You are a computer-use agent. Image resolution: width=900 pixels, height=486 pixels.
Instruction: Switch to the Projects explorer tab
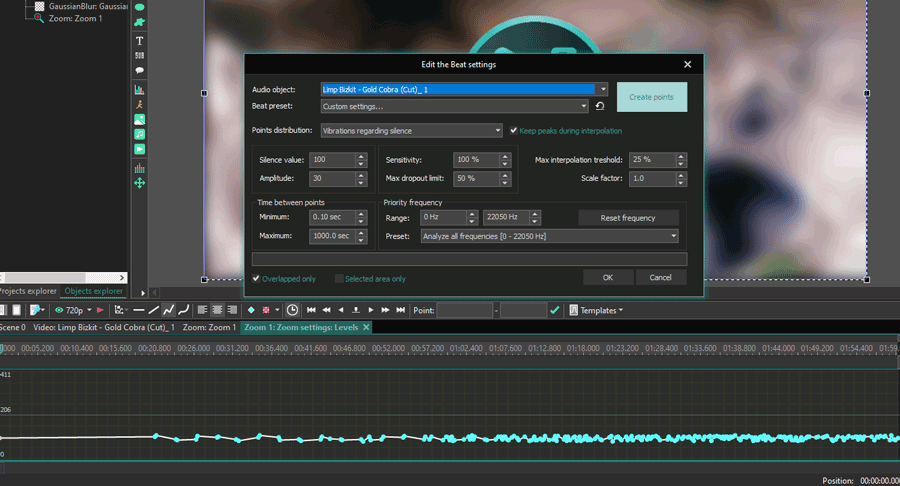28,291
